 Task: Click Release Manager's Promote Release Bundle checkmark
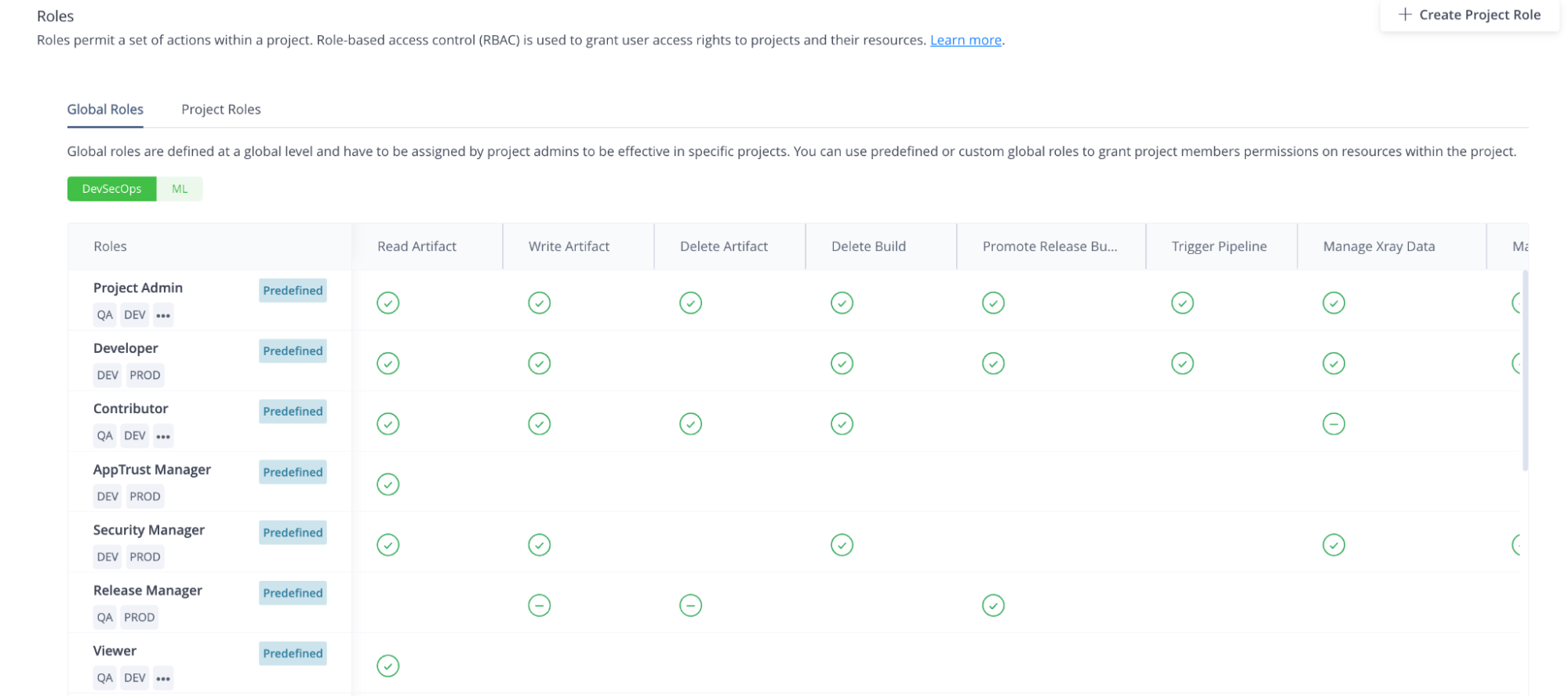click(x=994, y=605)
